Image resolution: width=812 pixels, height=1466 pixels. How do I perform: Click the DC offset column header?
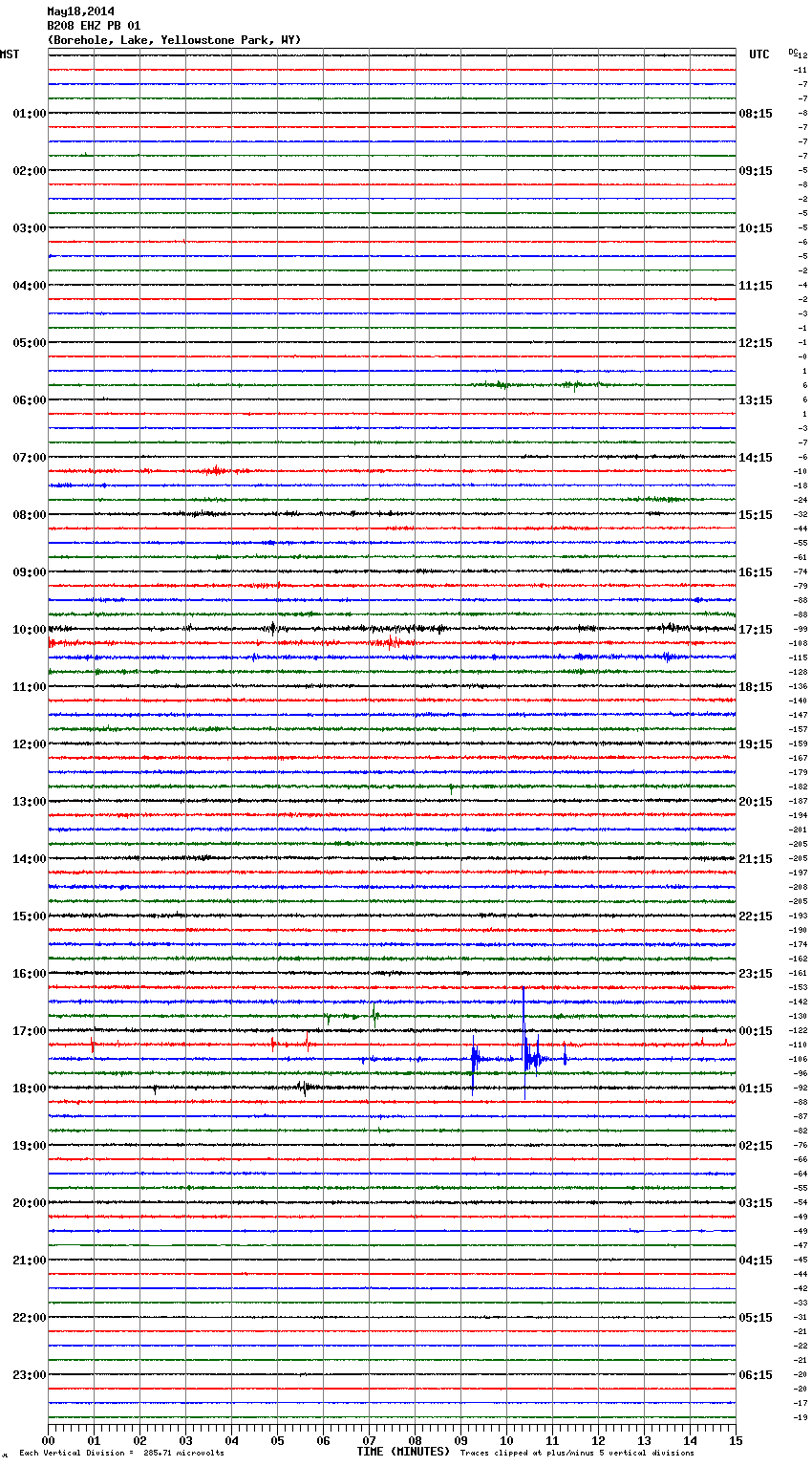coord(793,52)
